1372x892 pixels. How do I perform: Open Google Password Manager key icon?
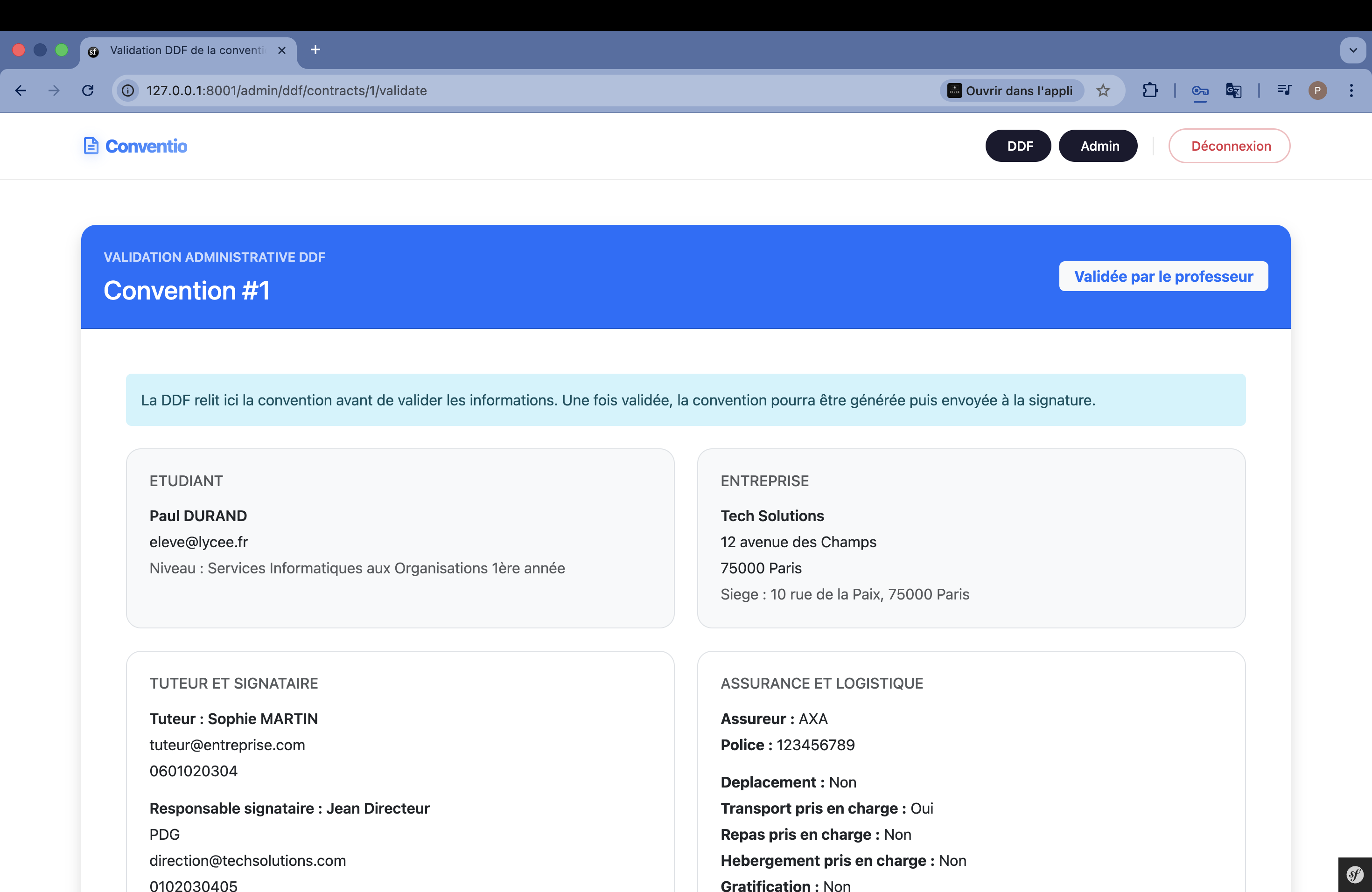coord(1200,91)
